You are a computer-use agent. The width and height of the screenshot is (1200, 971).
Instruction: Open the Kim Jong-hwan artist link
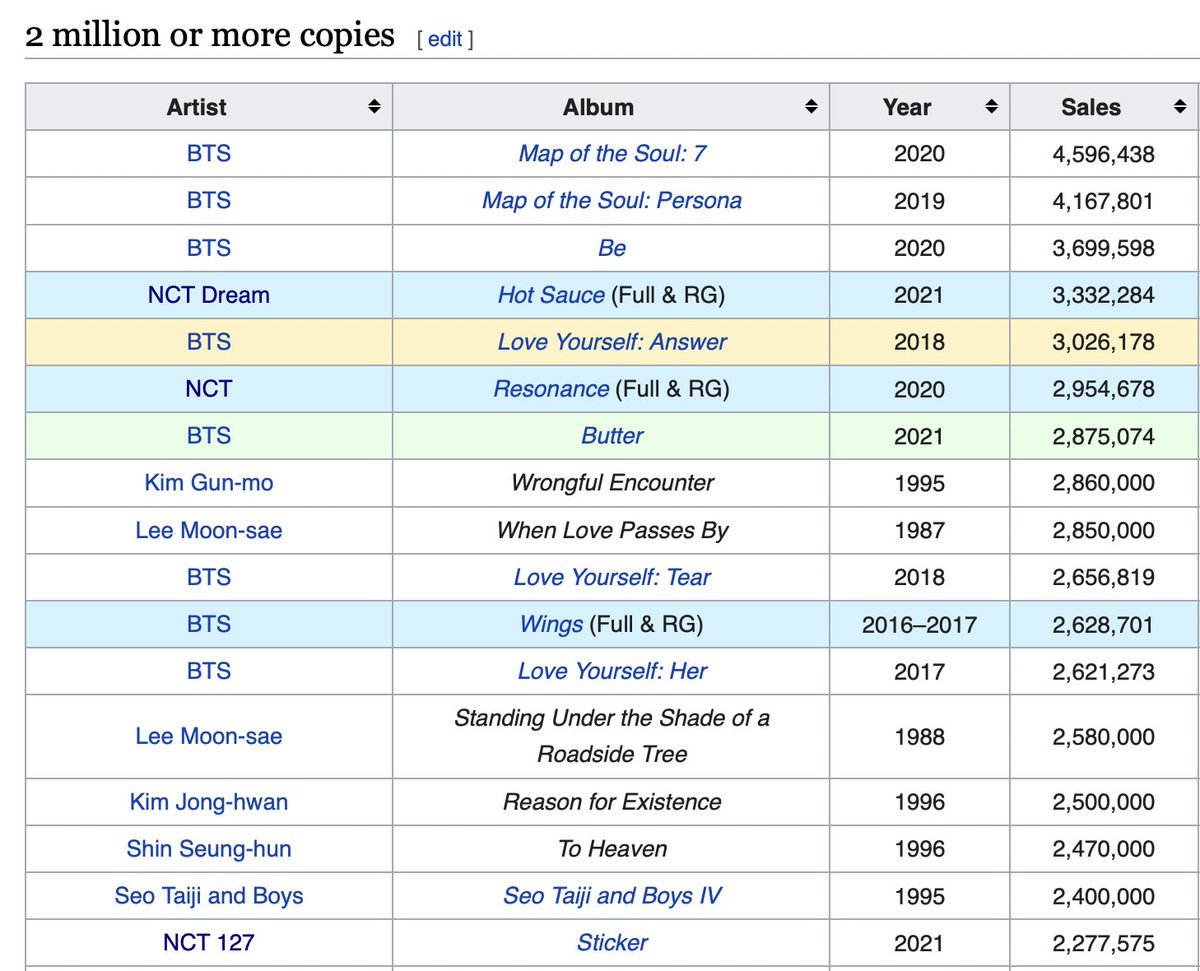tap(209, 802)
